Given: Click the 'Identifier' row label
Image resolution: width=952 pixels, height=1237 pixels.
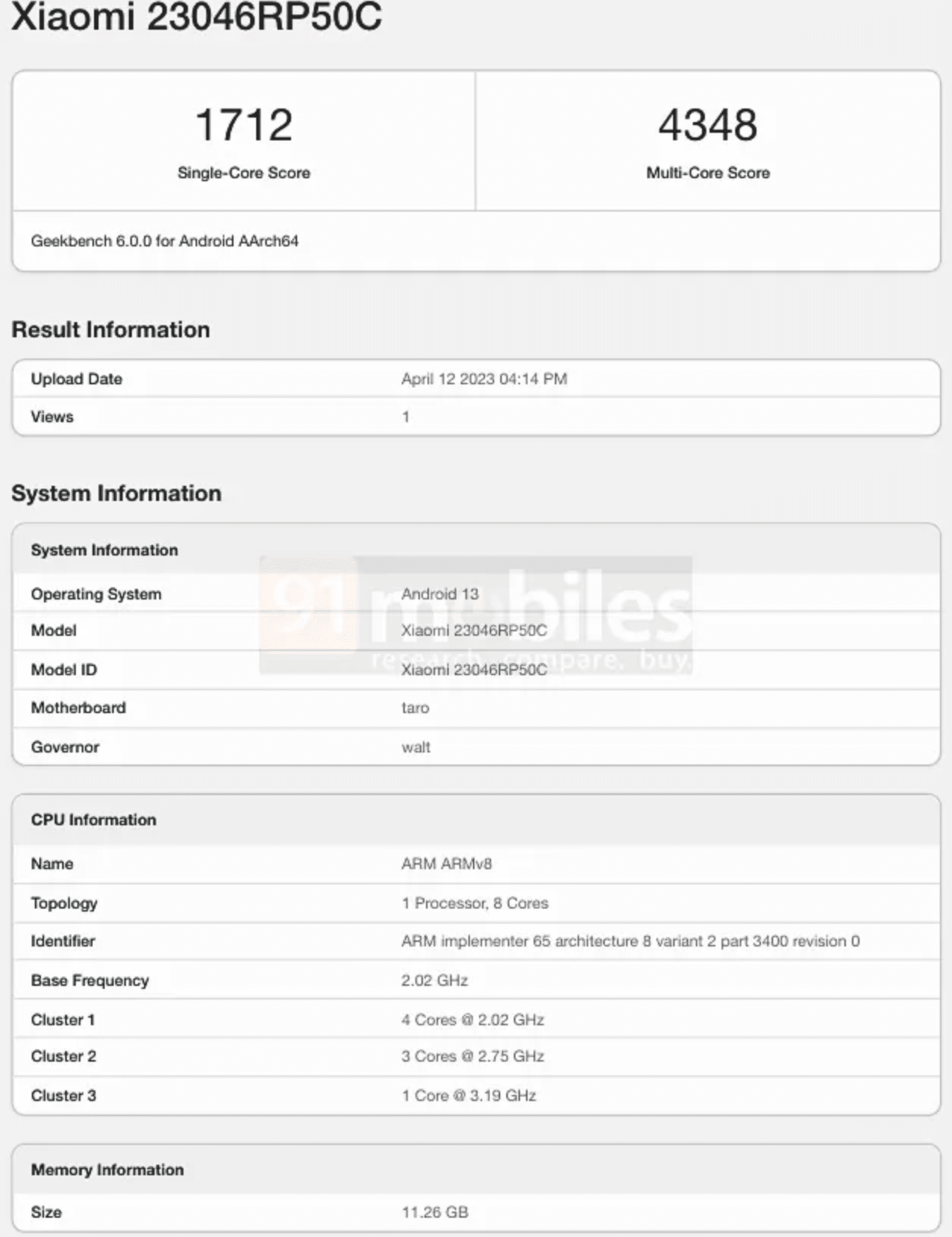Looking at the screenshot, I should [x=62, y=942].
